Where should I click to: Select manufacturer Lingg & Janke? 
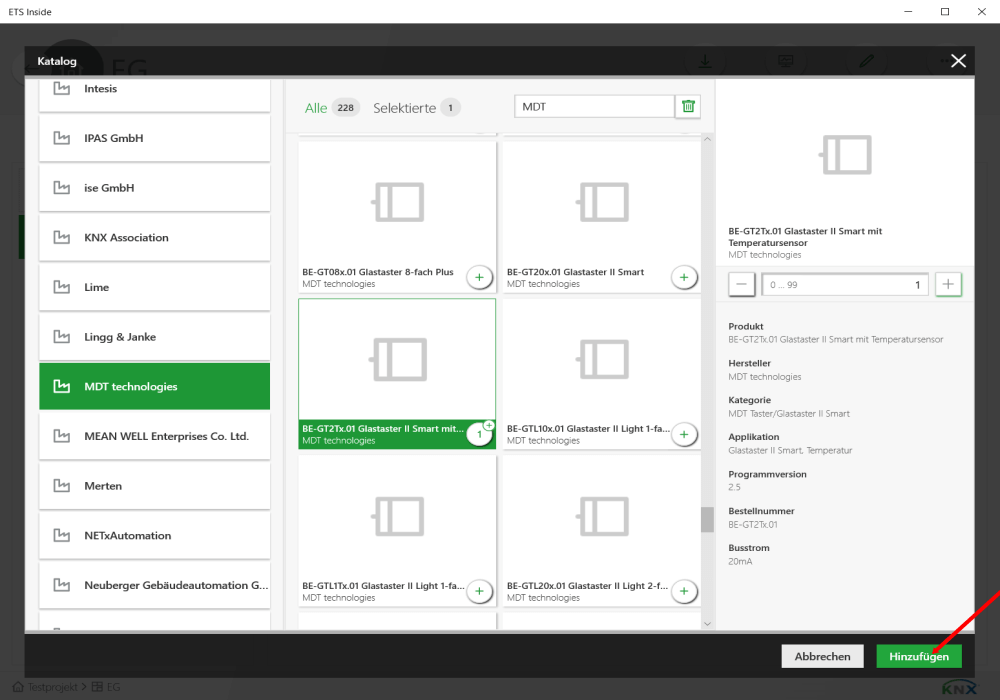click(155, 337)
